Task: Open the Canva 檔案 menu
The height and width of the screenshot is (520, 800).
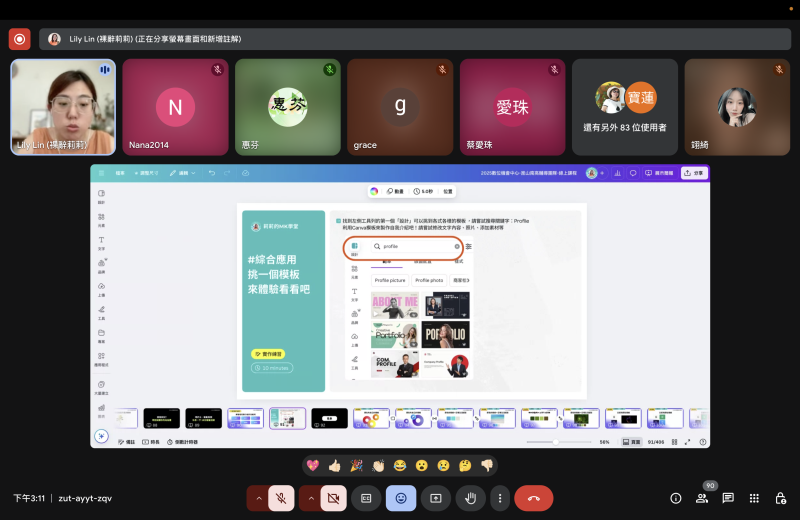Action: click(120, 173)
